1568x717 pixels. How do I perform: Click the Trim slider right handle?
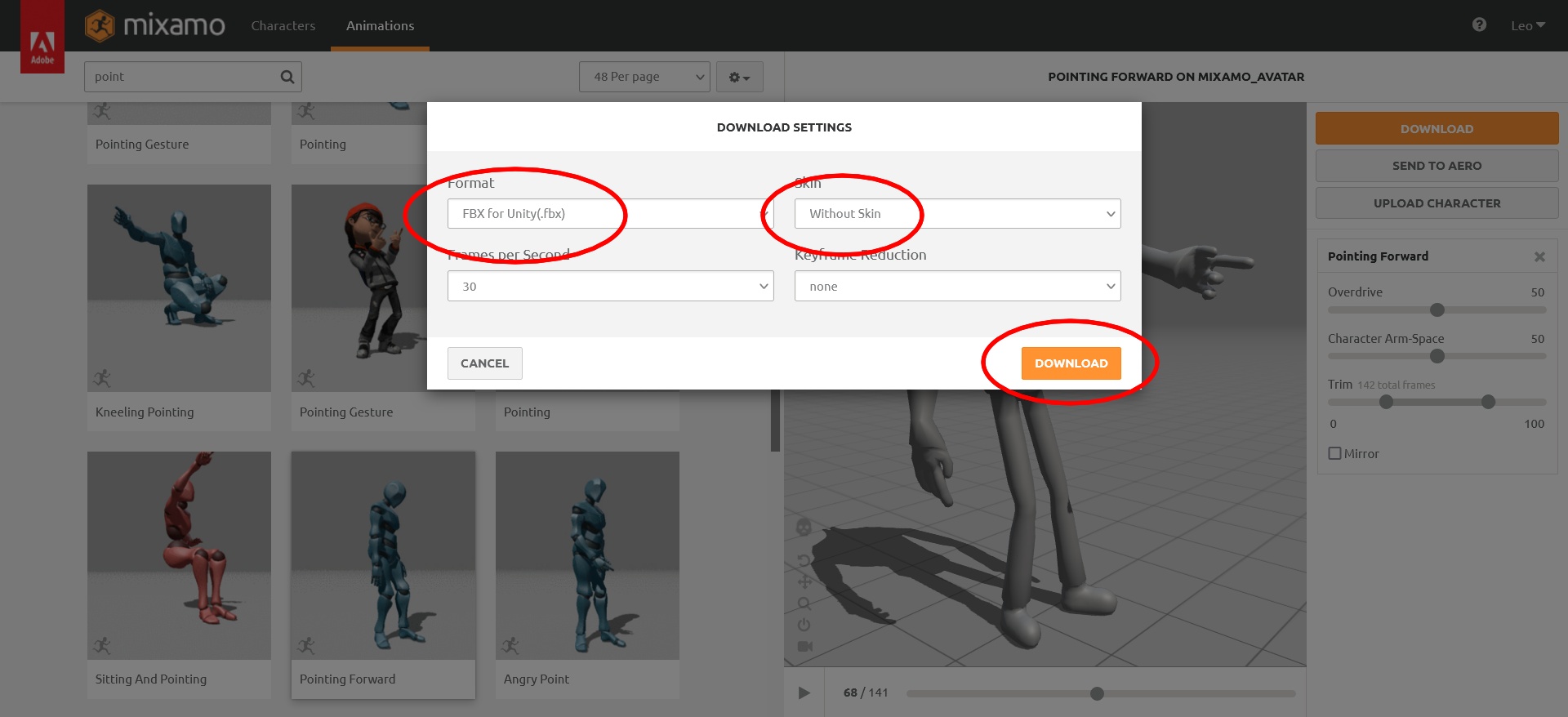pos(1488,402)
